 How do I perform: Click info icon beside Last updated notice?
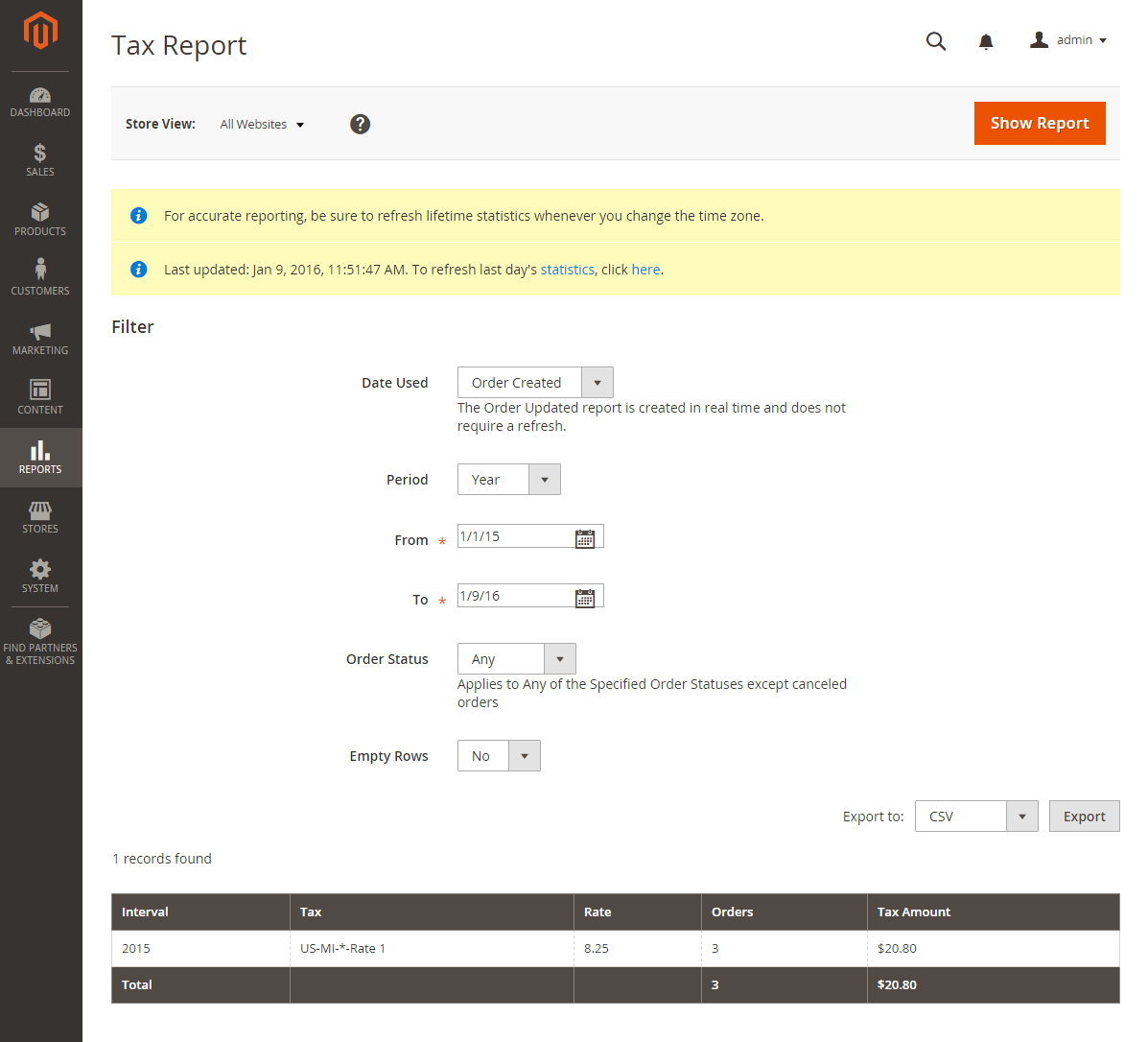(x=138, y=269)
